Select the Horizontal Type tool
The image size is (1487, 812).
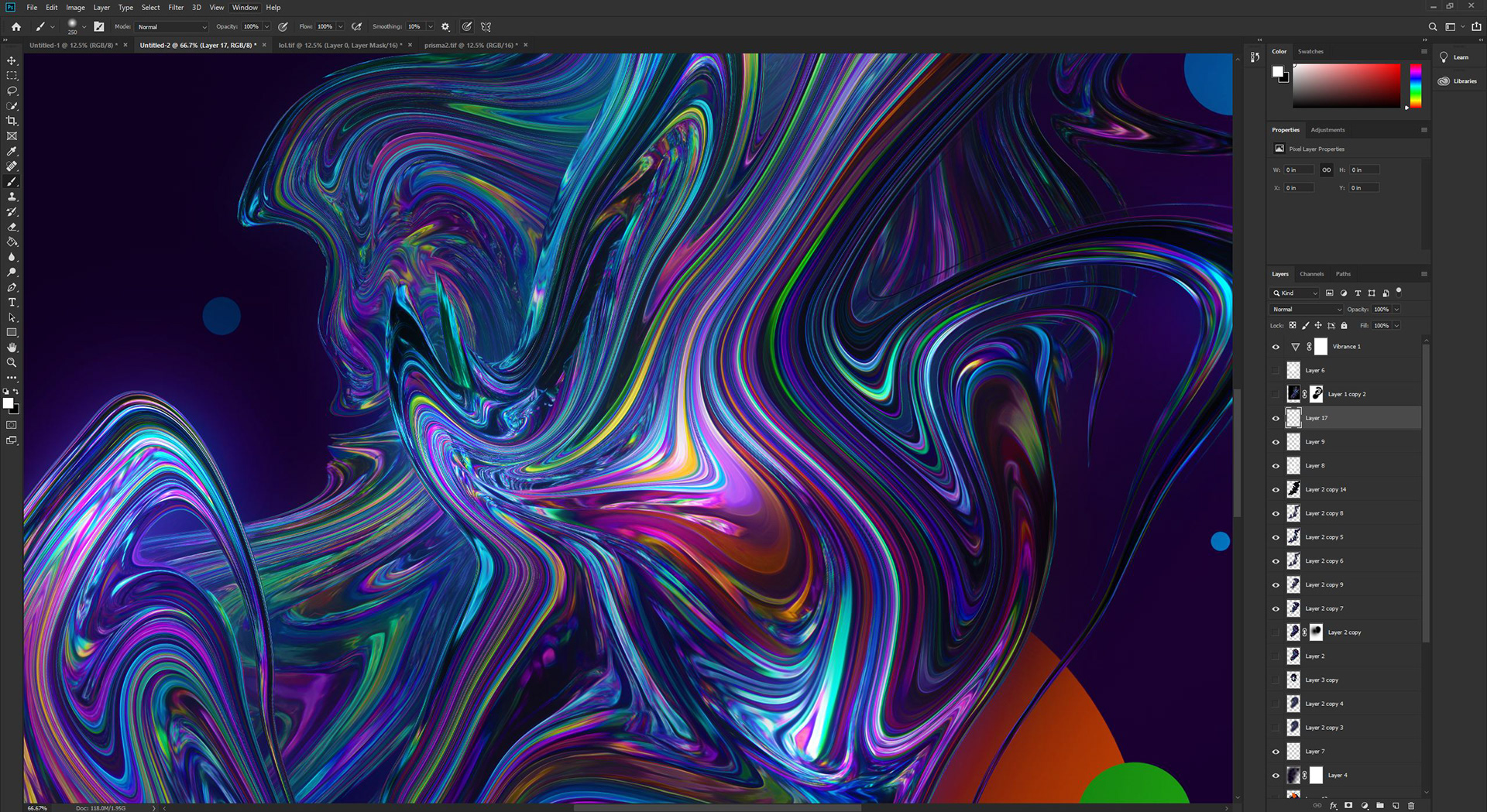12,302
